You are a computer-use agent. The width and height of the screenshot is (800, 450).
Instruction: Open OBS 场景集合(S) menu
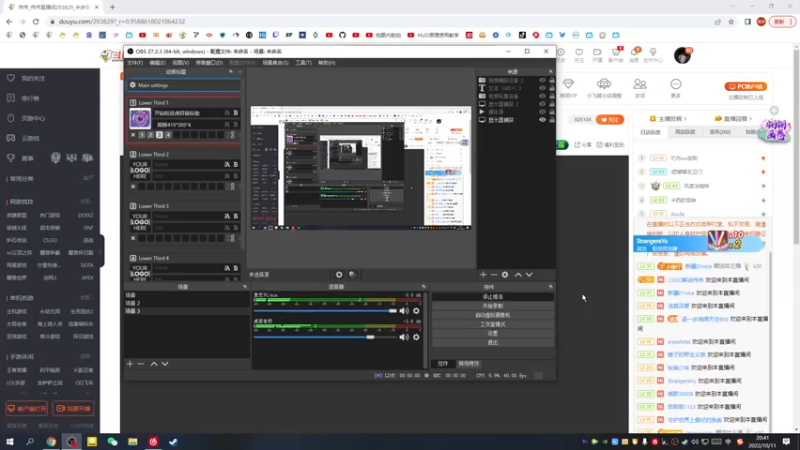[x=275, y=63]
